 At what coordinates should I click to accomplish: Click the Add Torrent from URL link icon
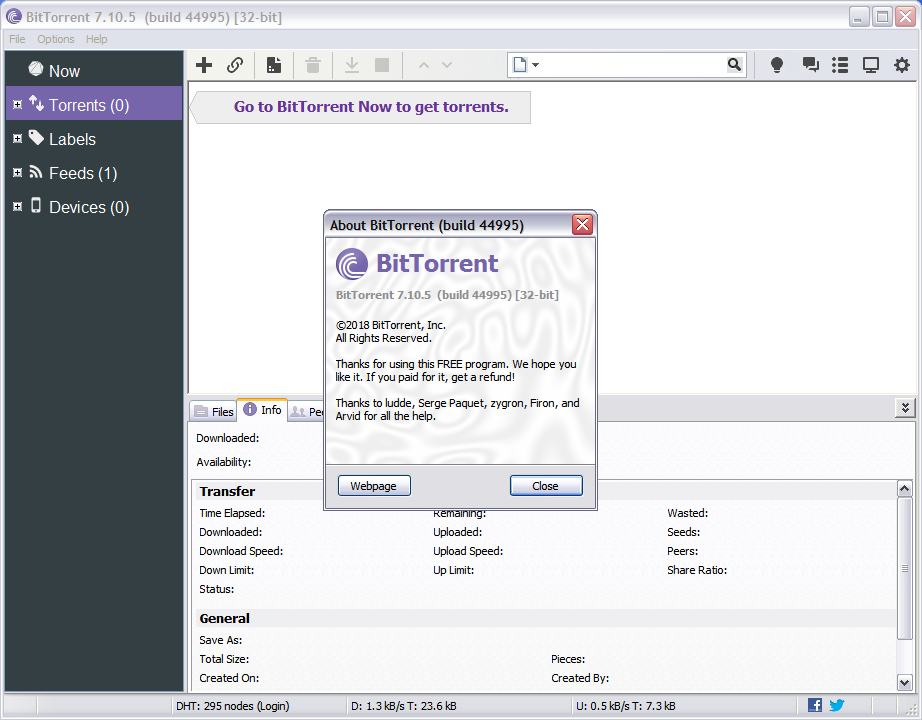(x=235, y=65)
